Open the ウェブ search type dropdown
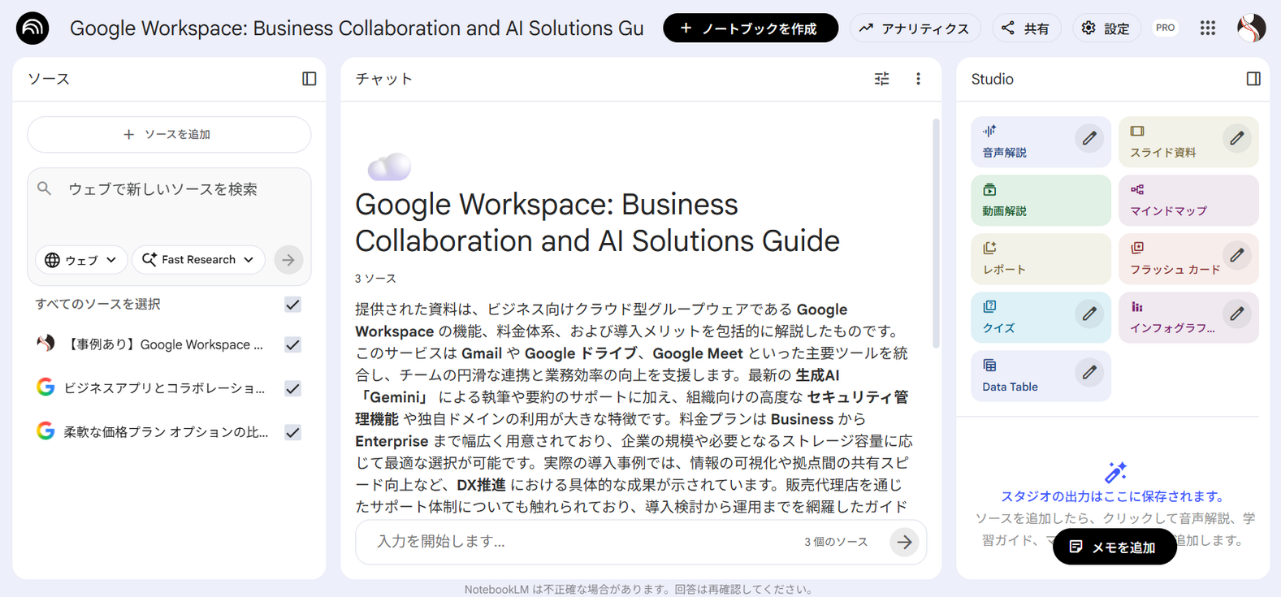The width and height of the screenshot is (1281, 598). pos(80,260)
